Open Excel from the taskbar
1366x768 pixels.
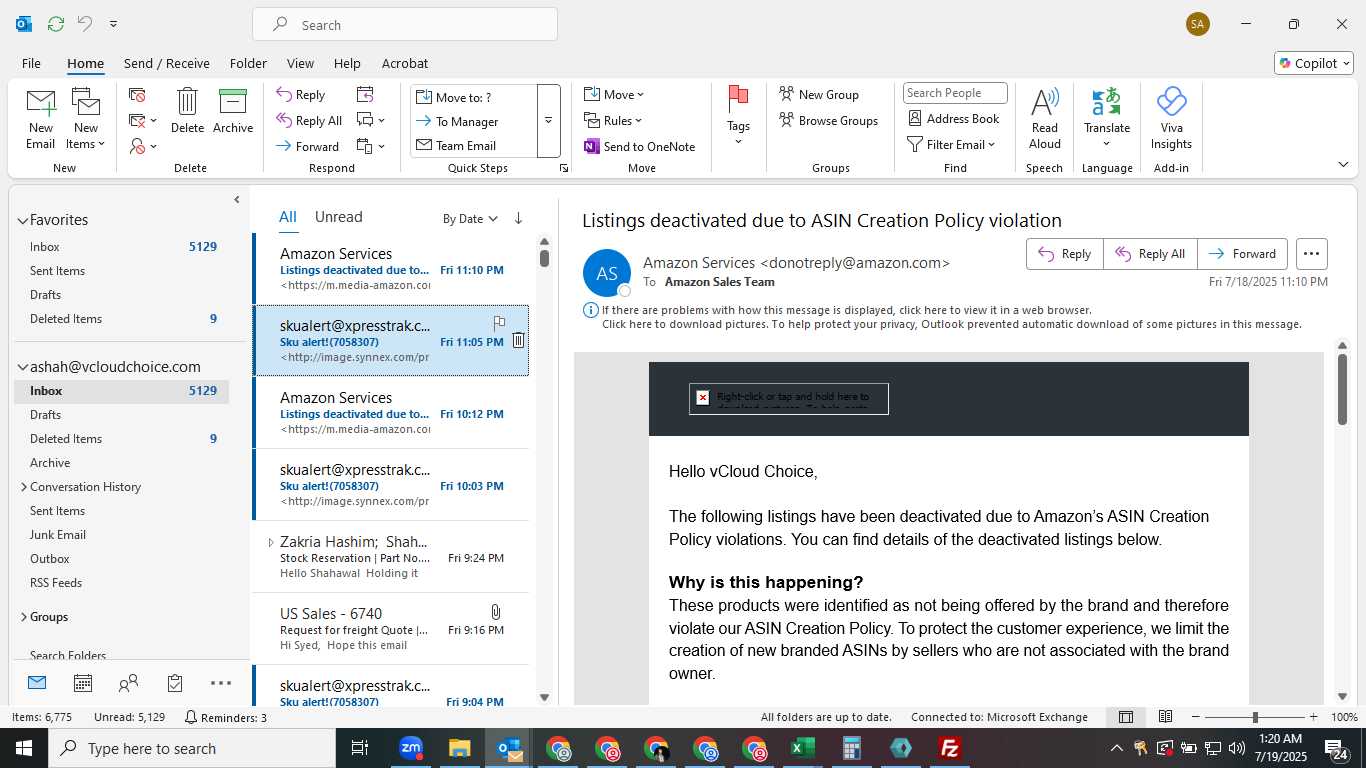tap(802, 748)
